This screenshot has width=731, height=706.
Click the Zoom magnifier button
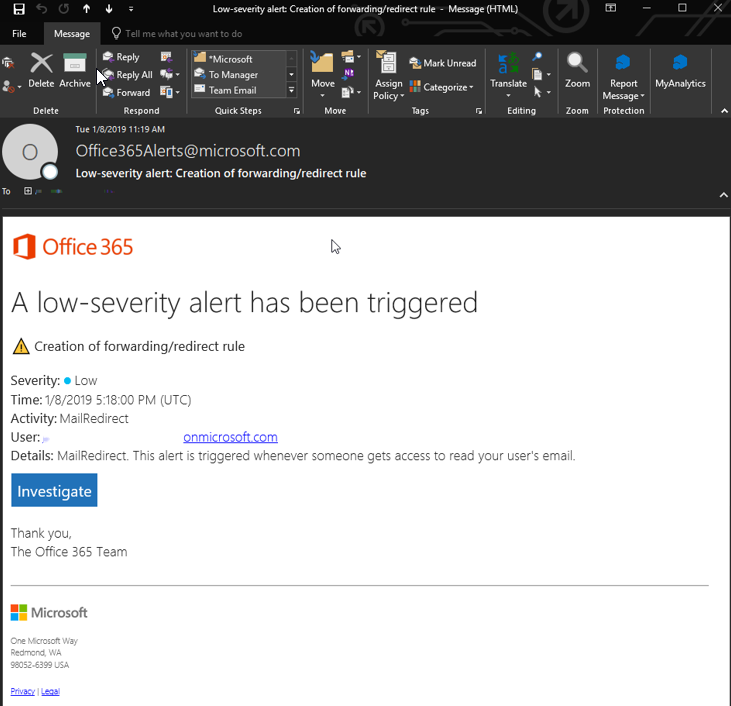point(577,70)
